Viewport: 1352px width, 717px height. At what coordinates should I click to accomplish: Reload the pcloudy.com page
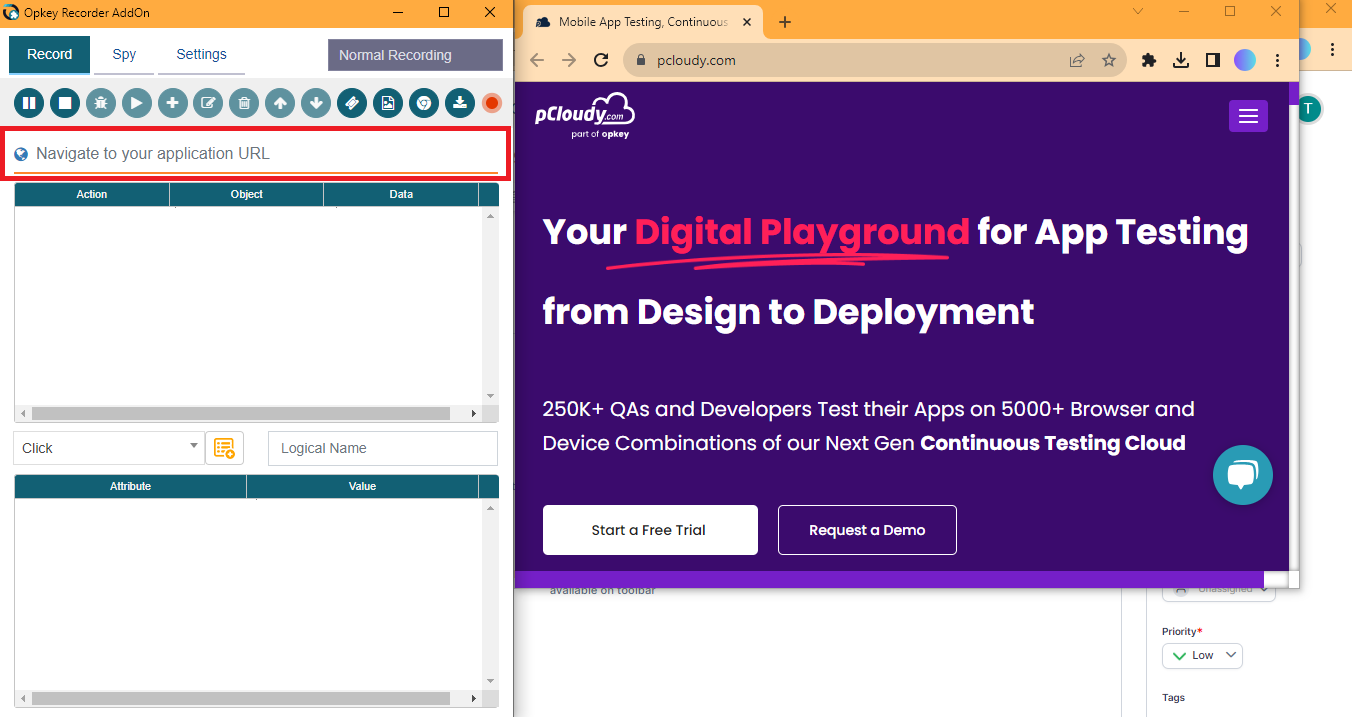pyautogui.click(x=601, y=60)
